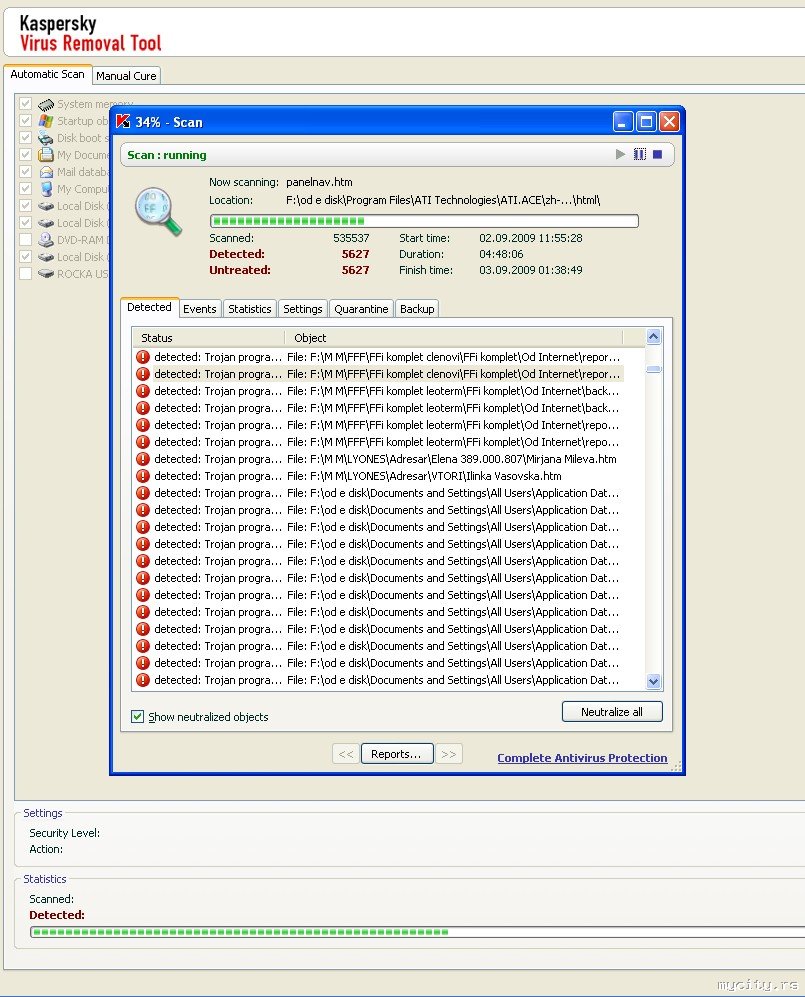Click the Duration value 04:48:06
The width and height of the screenshot is (805, 997).
click(501, 254)
